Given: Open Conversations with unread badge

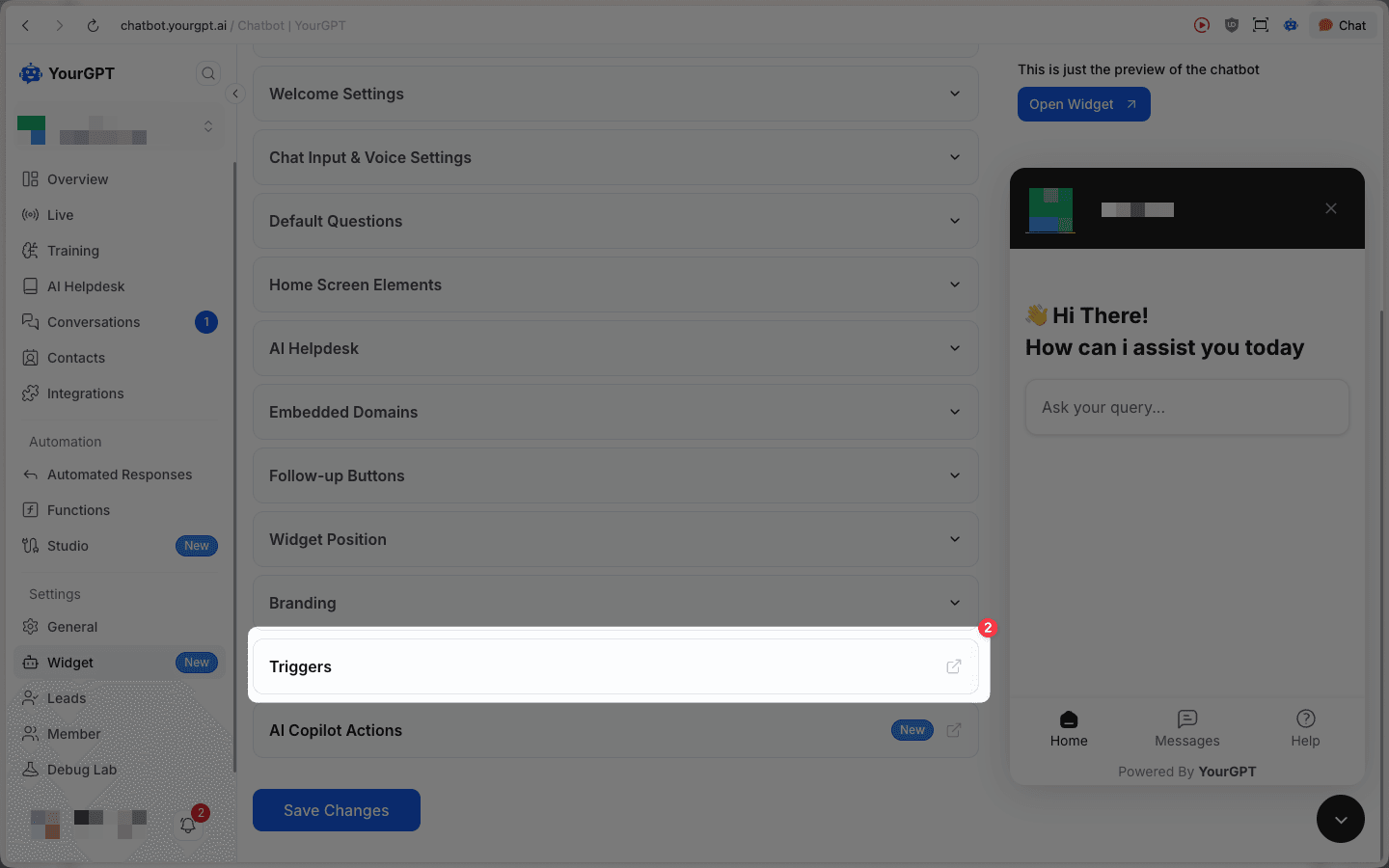Looking at the screenshot, I should (x=94, y=321).
